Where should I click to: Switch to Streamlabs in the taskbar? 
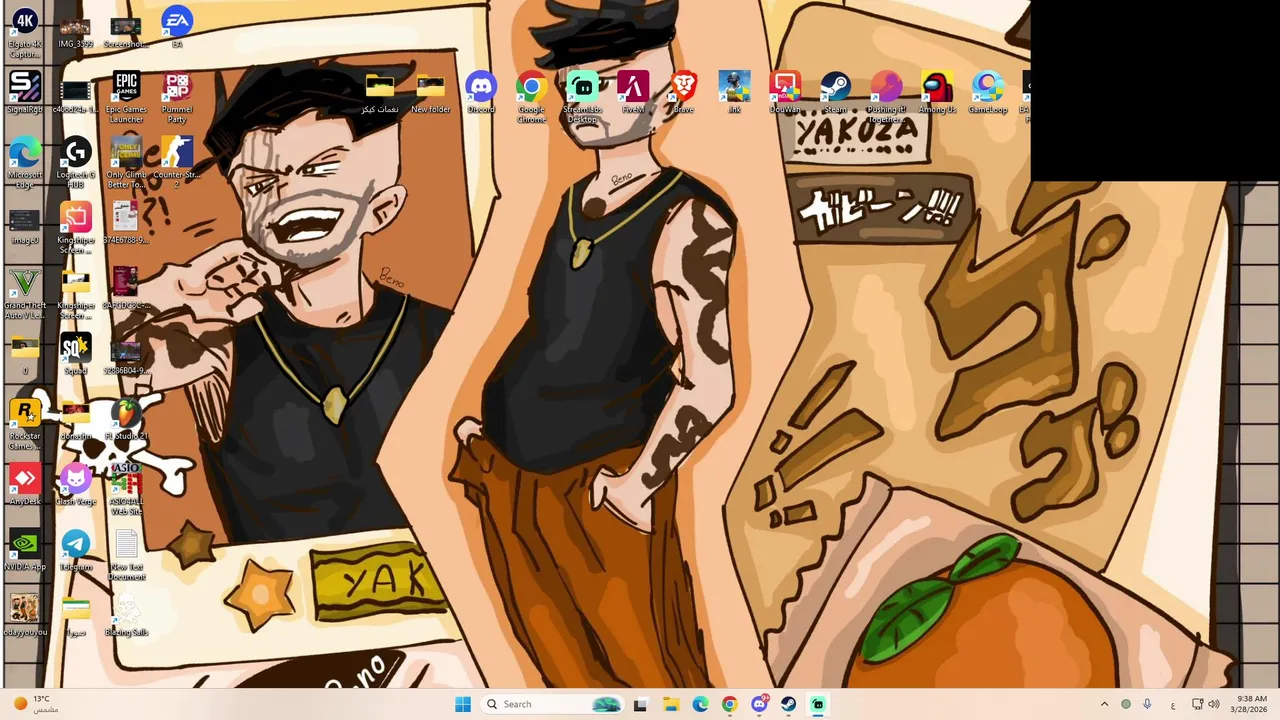pyautogui.click(x=818, y=704)
